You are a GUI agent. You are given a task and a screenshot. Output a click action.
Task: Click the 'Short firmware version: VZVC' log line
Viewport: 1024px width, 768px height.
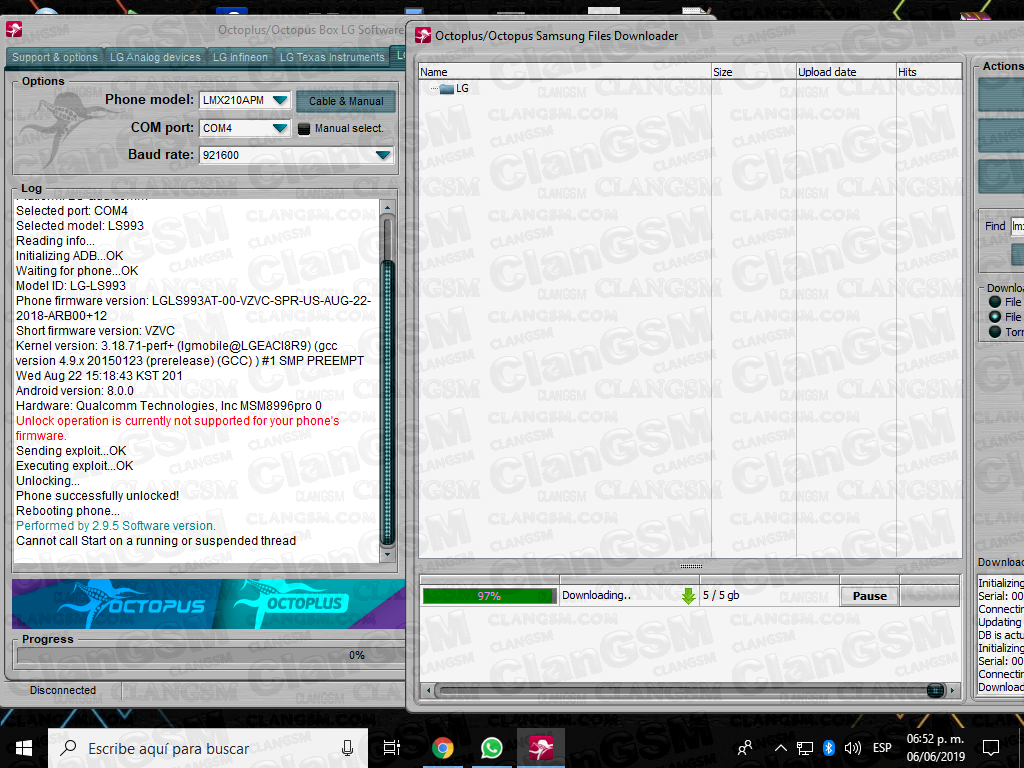(x=95, y=331)
